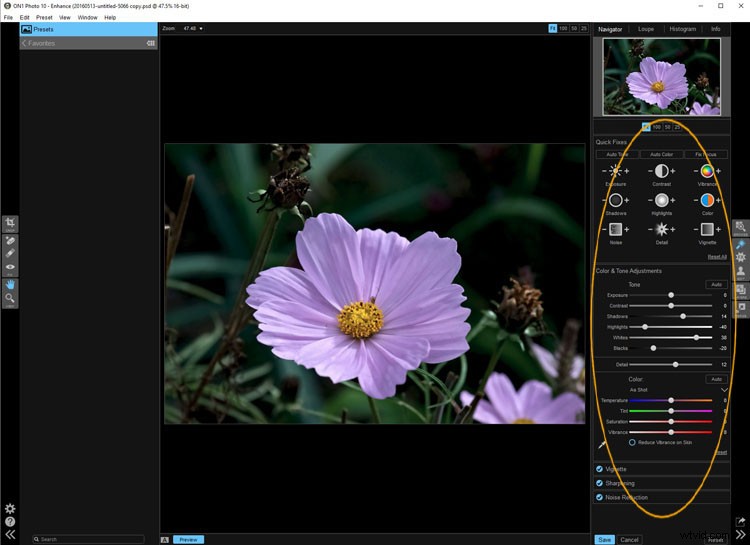Image resolution: width=750 pixels, height=545 pixels.
Task: Click the Vignette quick fix icon
Action: click(707, 230)
